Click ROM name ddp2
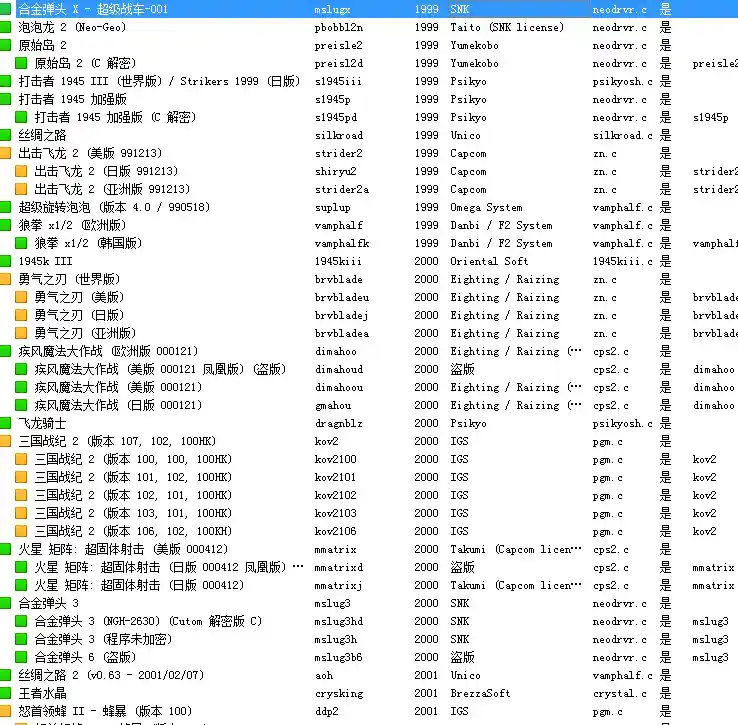The image size is (738, 725). point(327,711)
